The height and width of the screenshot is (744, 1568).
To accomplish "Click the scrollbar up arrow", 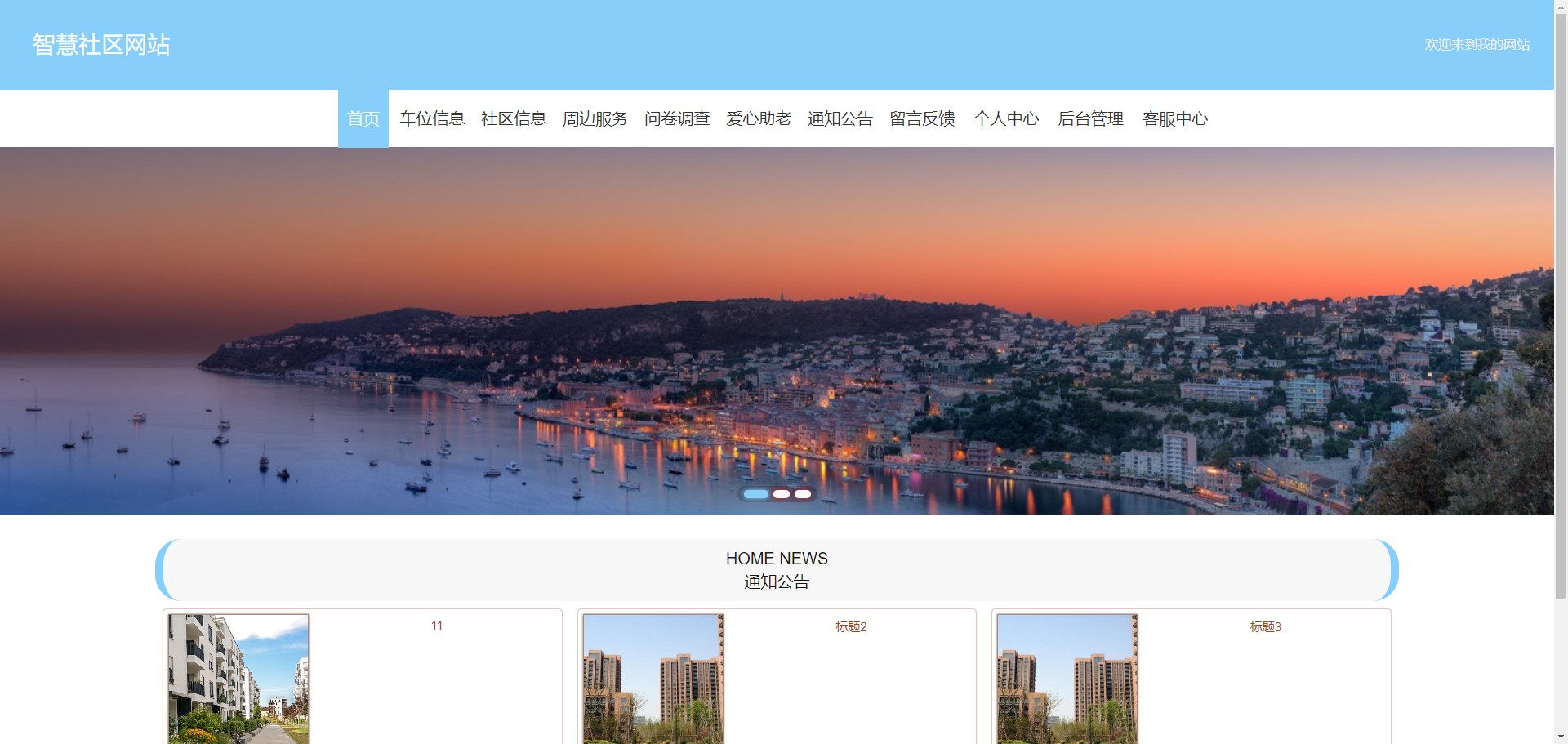I will coord(1561,7).
